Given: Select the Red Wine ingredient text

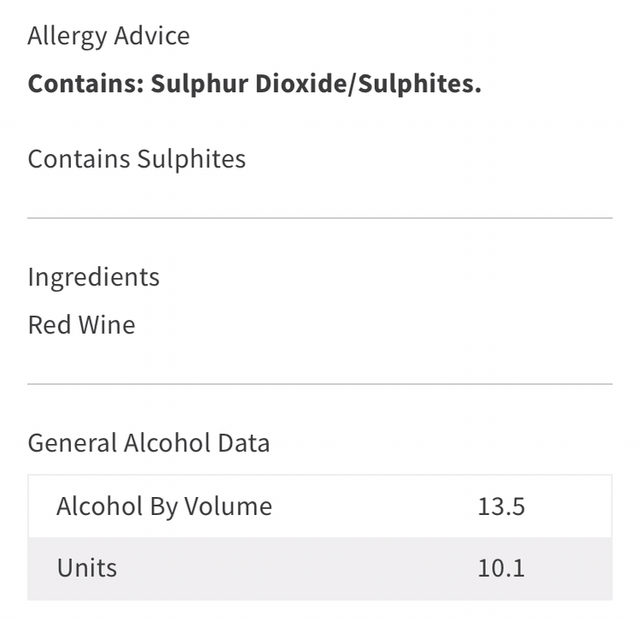Looking at the screenshot, I should click(x=81, y=325).
